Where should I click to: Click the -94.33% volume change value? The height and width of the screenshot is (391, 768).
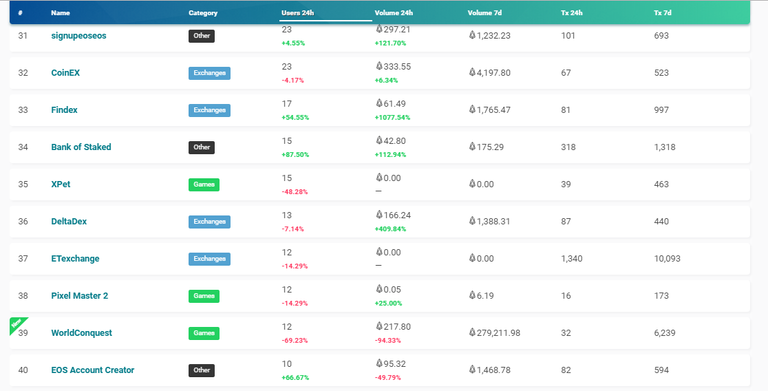[388, 341]
